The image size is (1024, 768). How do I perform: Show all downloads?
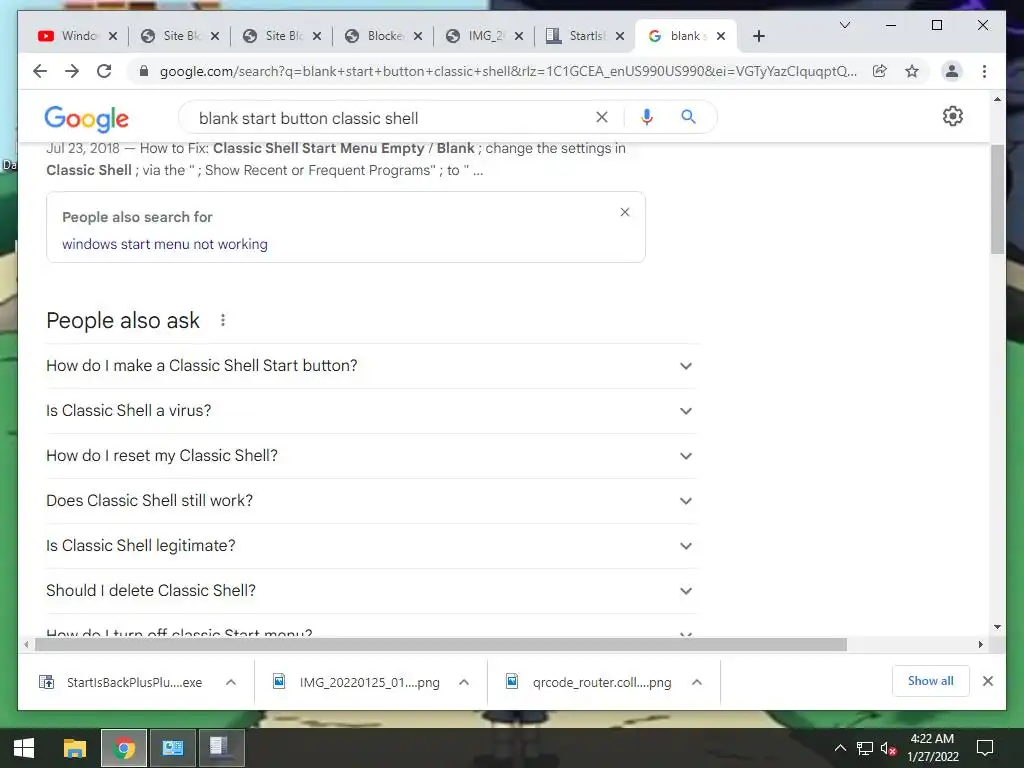click(x=931, y=681)
